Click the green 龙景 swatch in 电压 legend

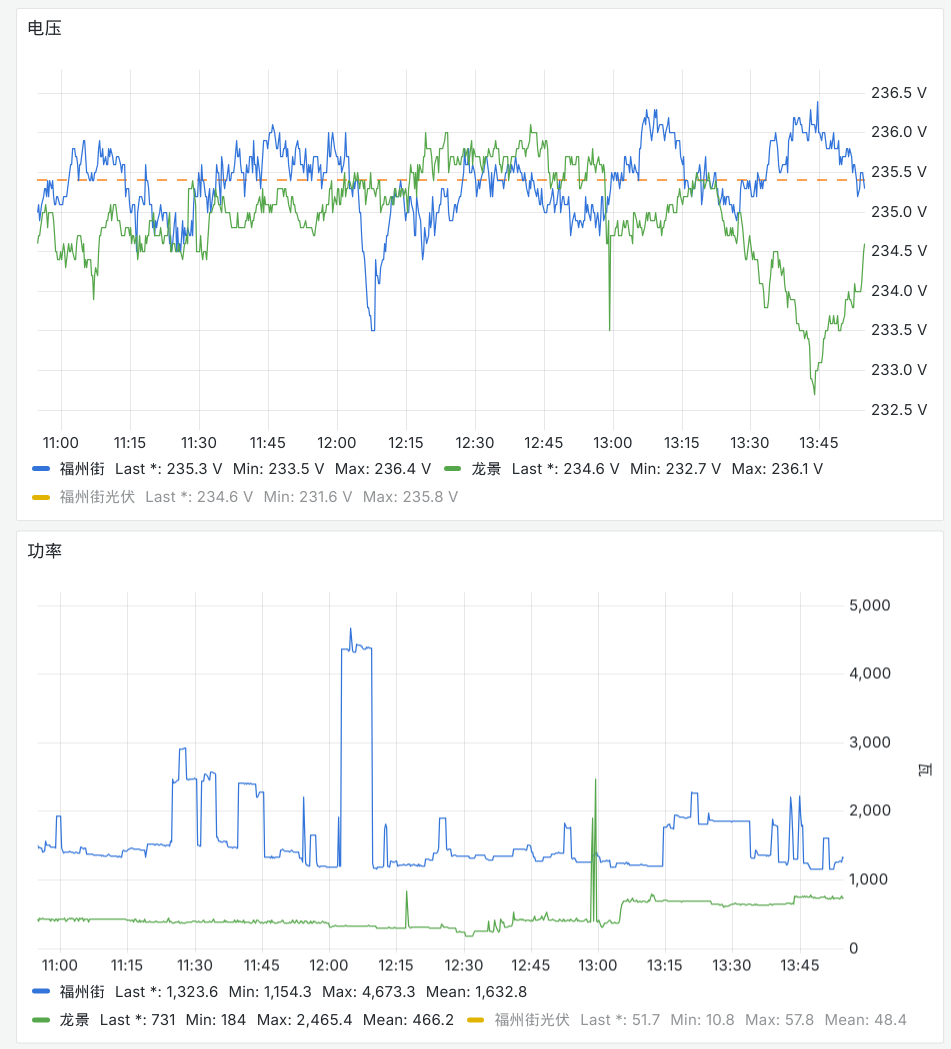pyautogui.click(x=453, y=469)
